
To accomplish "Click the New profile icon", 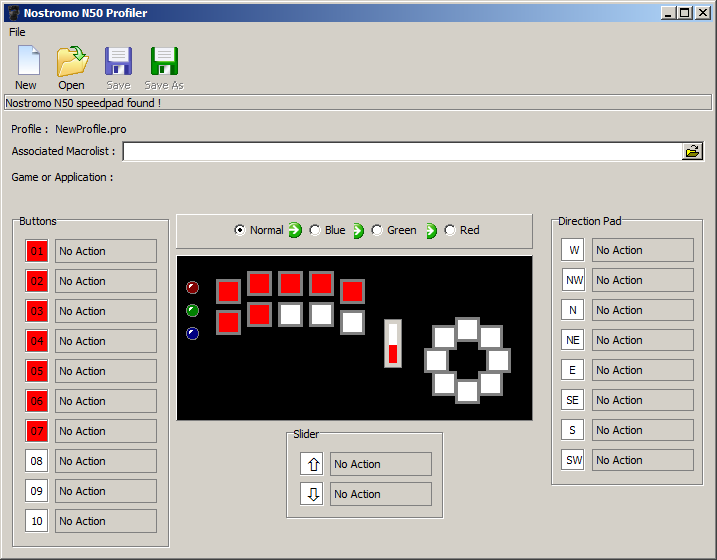I will pyautogui.click(x=28, y=60).
